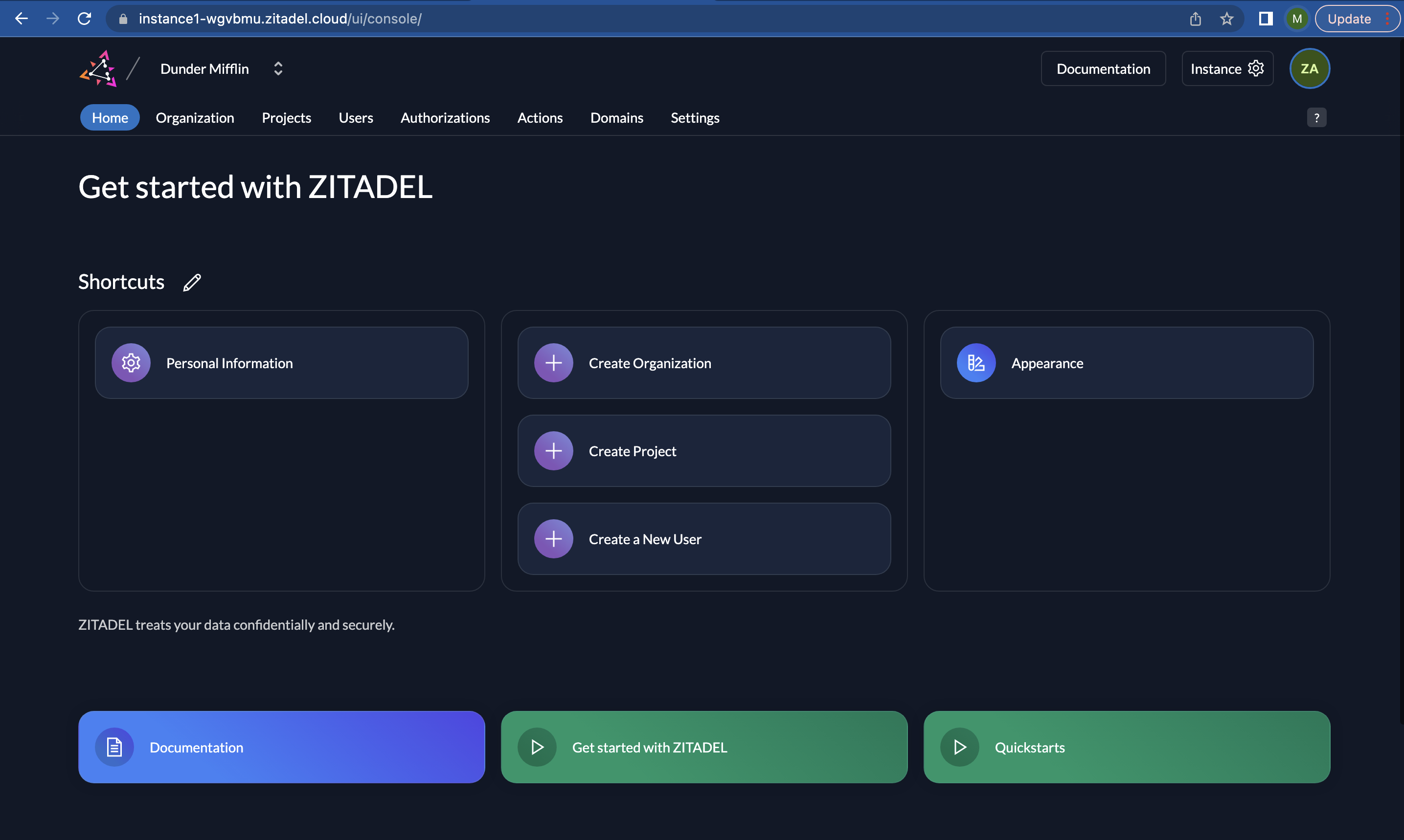Edit shortcuts with the pencil icon
Viewport: 1404px width, 840px height.
point(192,282)
